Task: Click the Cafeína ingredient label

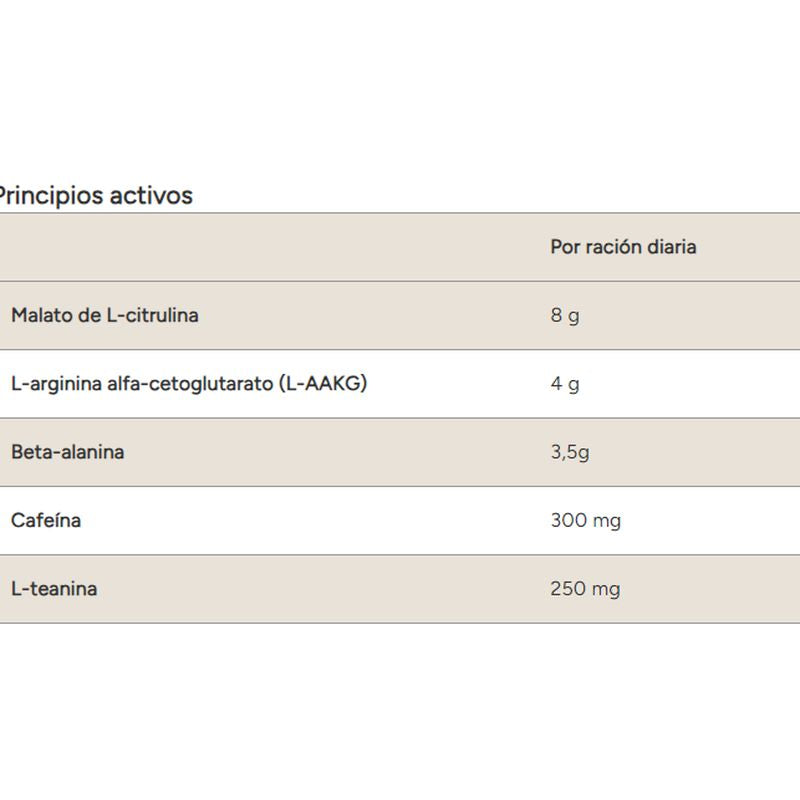Action: 46,520
